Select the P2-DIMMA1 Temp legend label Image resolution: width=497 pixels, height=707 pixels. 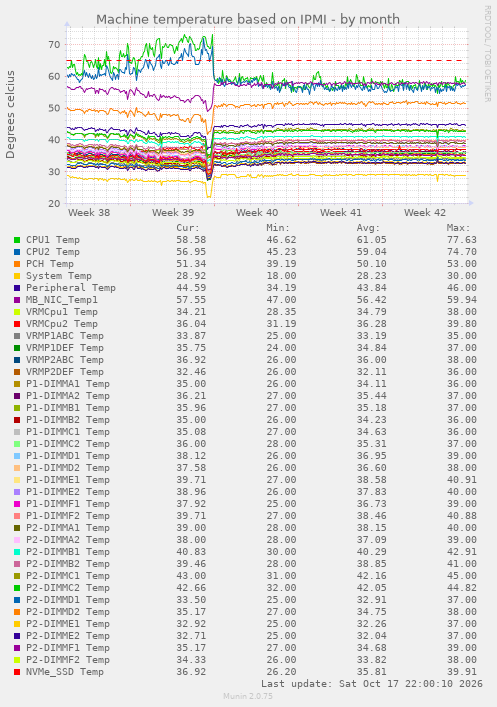68,528
